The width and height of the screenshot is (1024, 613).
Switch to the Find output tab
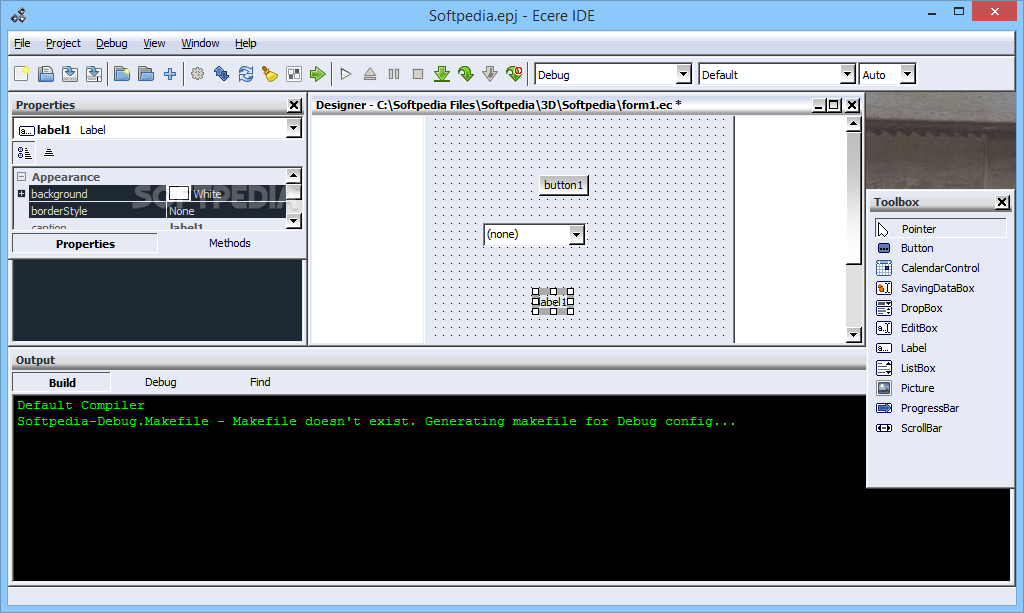tap(260, 382)
